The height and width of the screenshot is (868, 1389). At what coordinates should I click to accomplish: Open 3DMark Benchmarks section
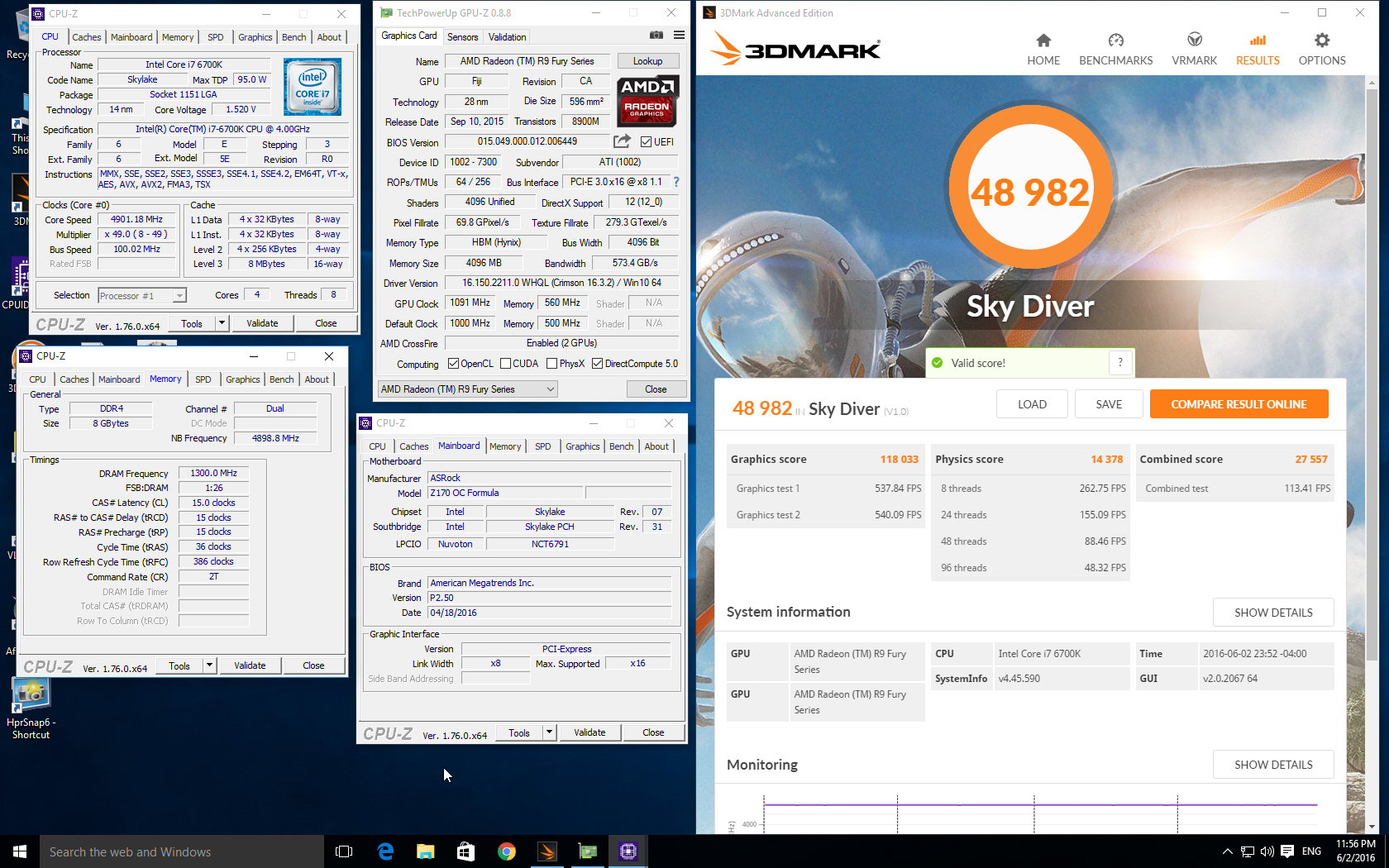1115,50
